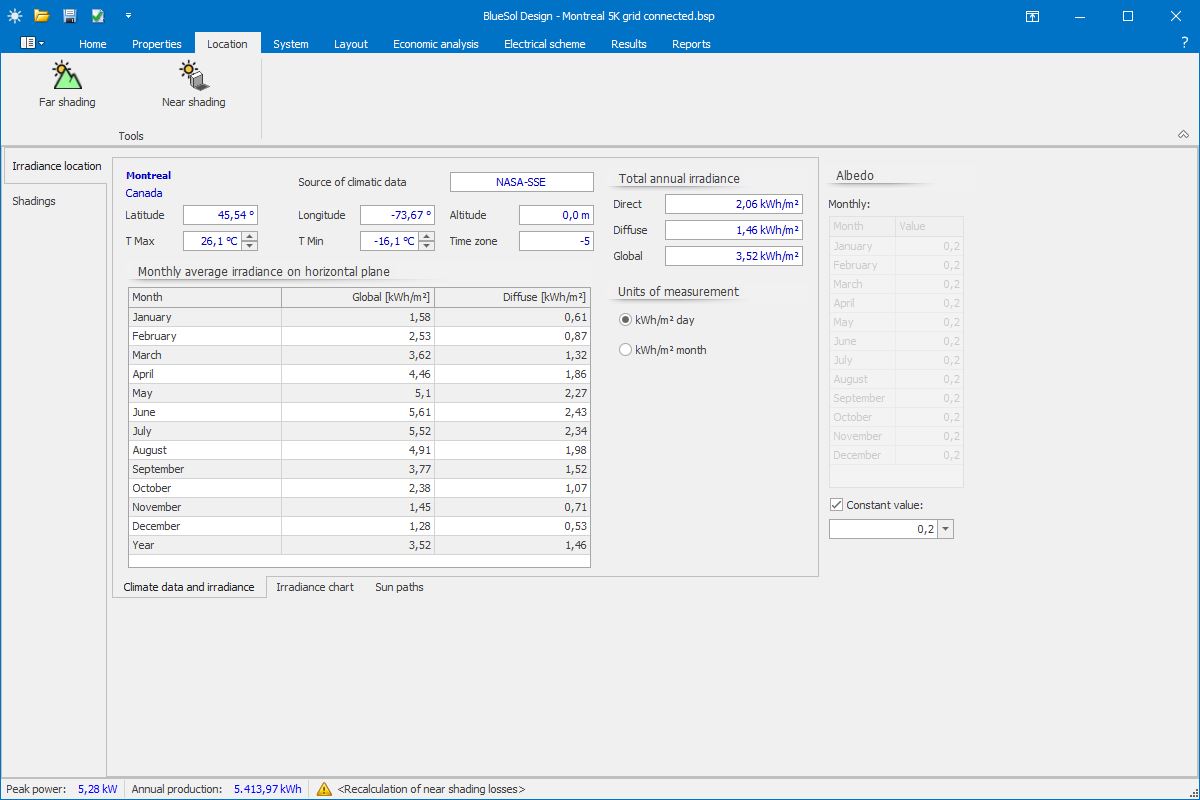Open the Reports ribbon tab
Screen dimensions: 1200x800
(691, 44)
